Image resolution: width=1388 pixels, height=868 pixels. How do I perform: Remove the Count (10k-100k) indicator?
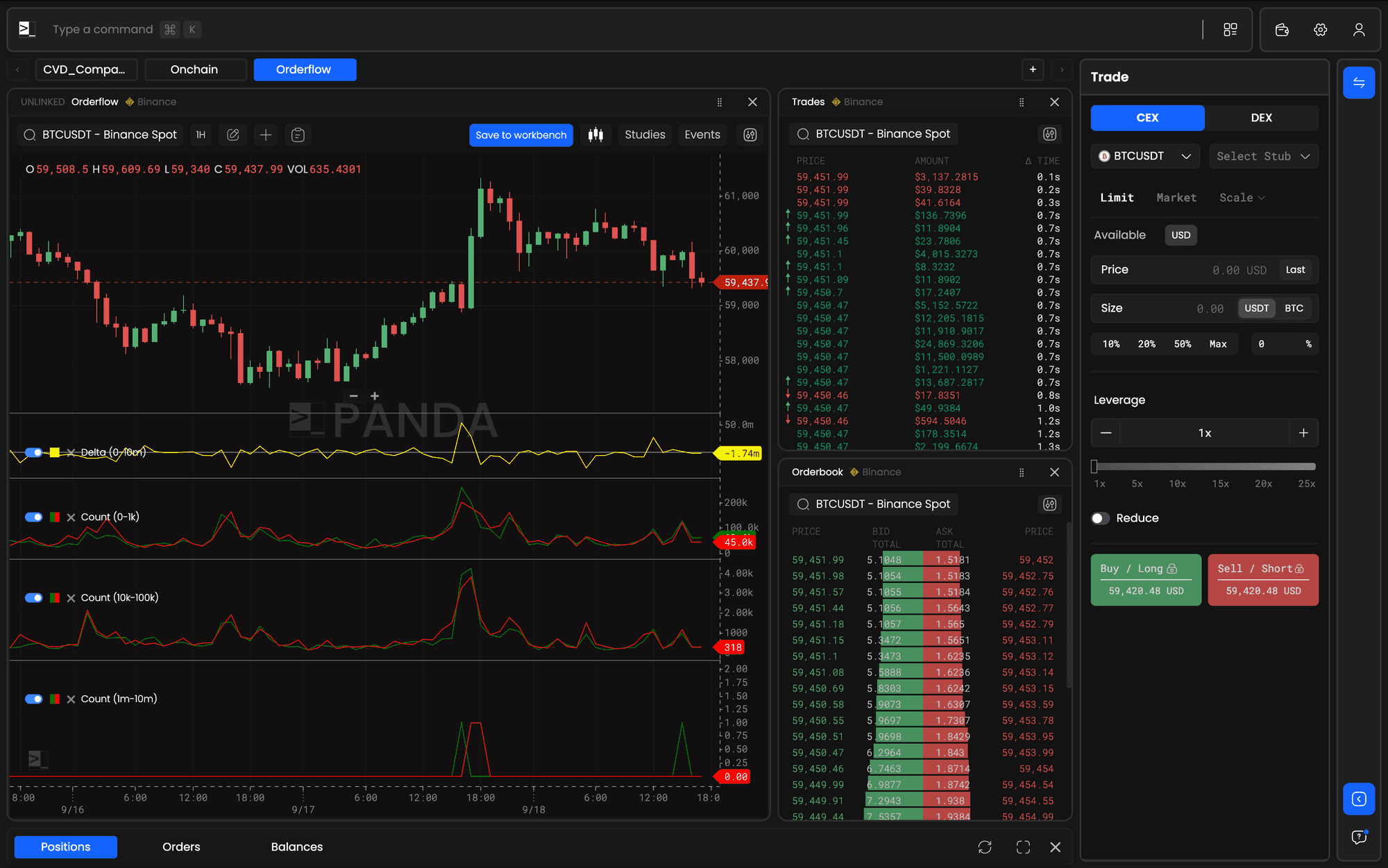pyautogui.click(x=71, y=597)
